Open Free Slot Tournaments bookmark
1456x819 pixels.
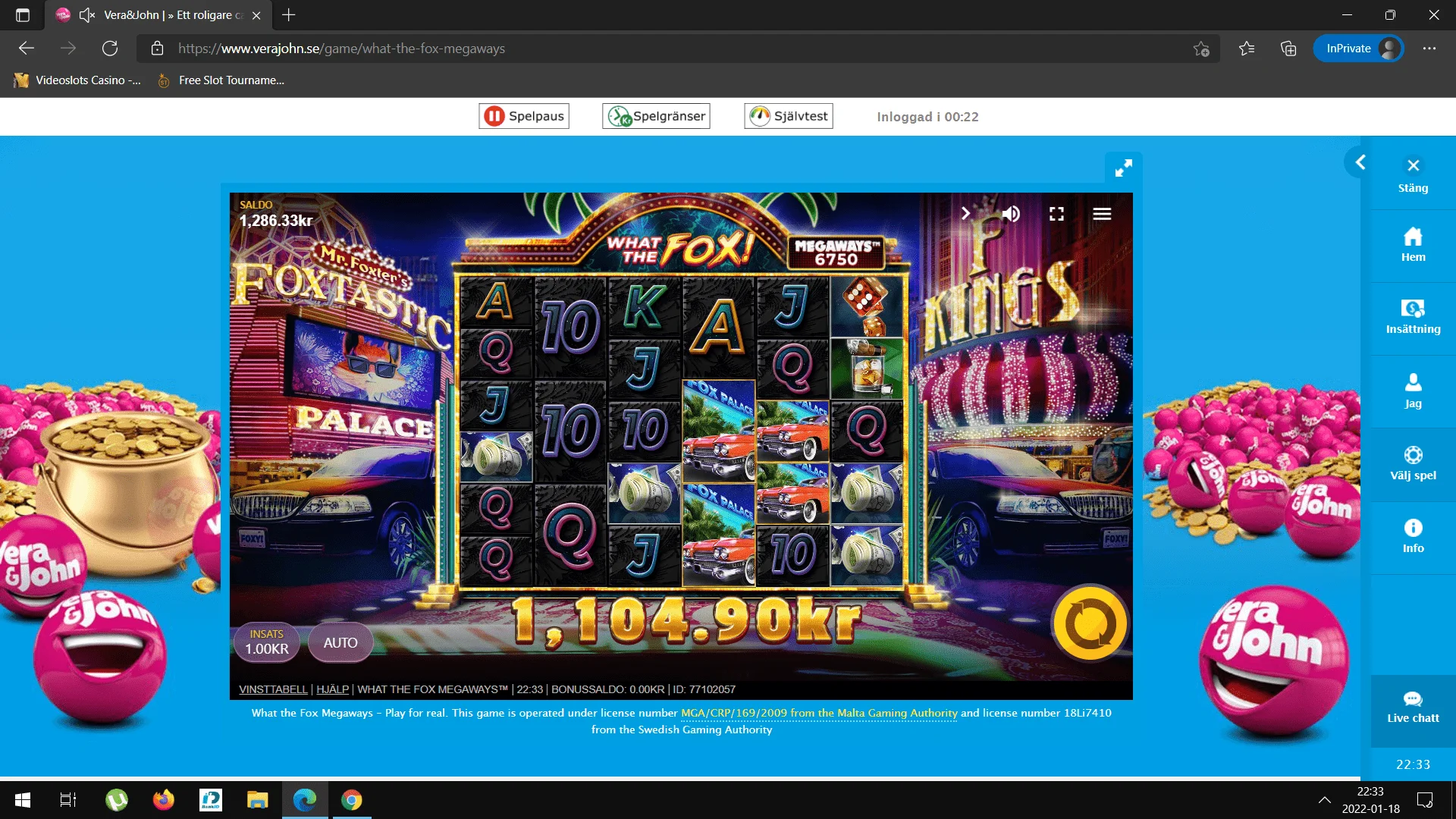221,80
